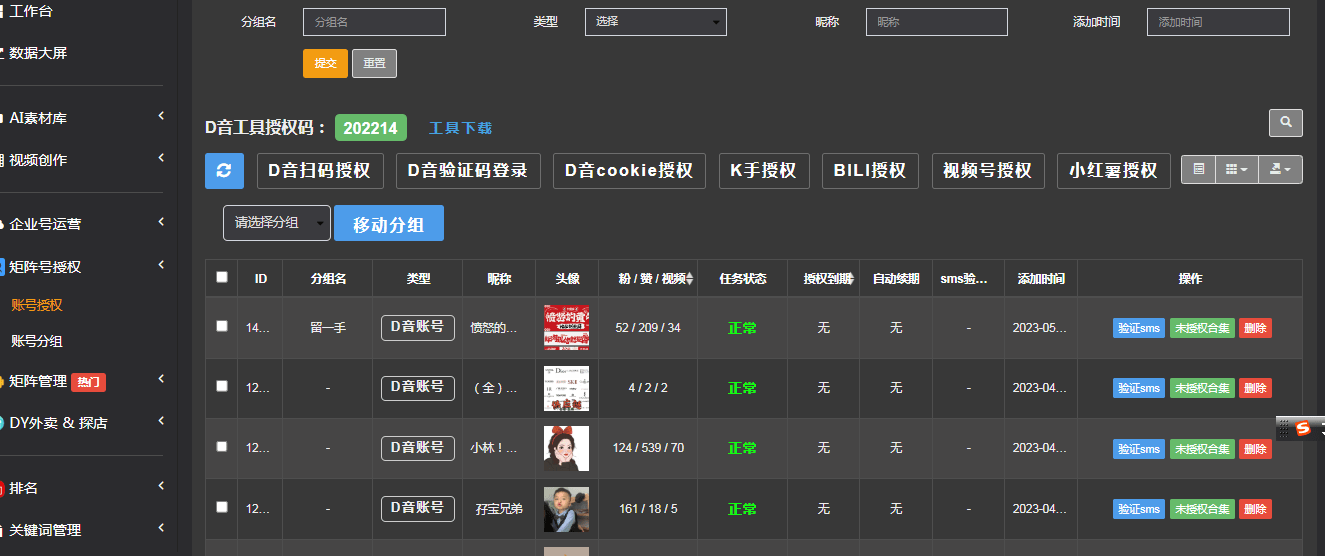The width and height of the screenshot is (1325, 556).
Task: Click the D音扫码授权 button
Action: tap(320, 171)
